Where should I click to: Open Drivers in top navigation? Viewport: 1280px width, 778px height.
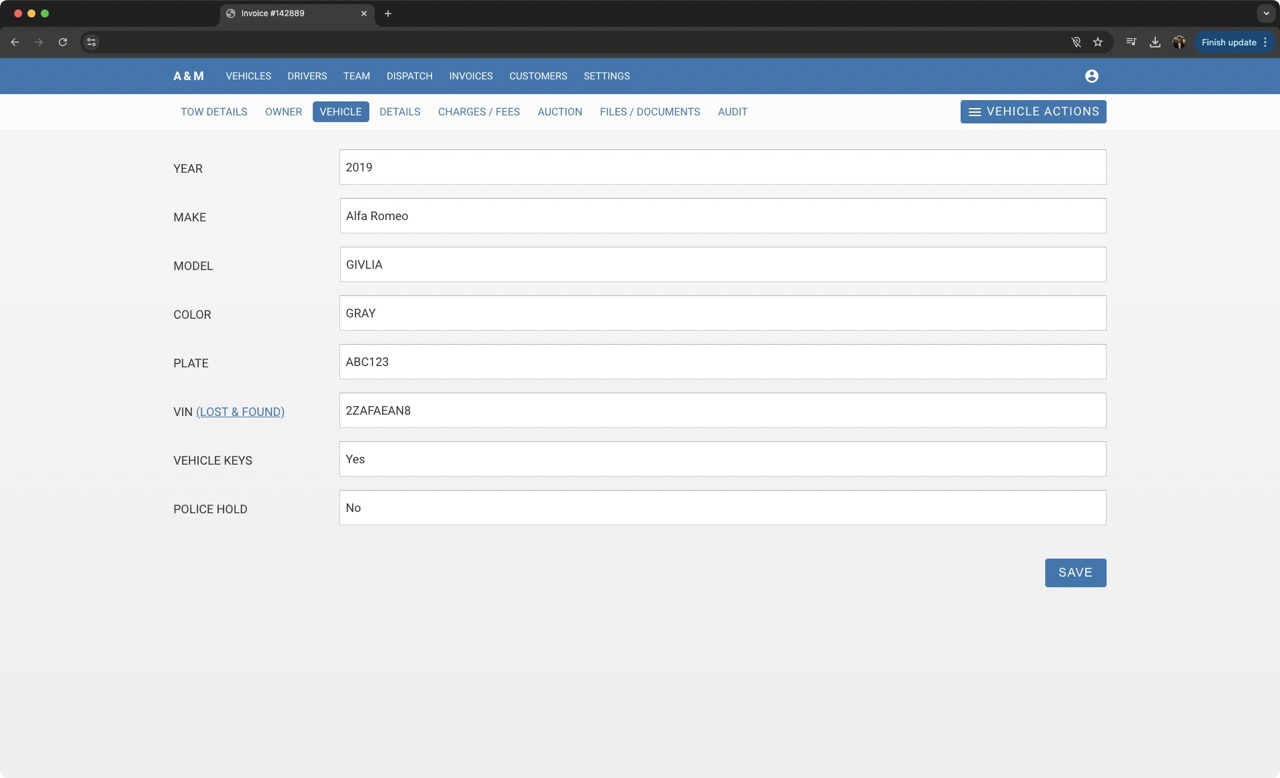pyautogui.click(x=307, y=76)
